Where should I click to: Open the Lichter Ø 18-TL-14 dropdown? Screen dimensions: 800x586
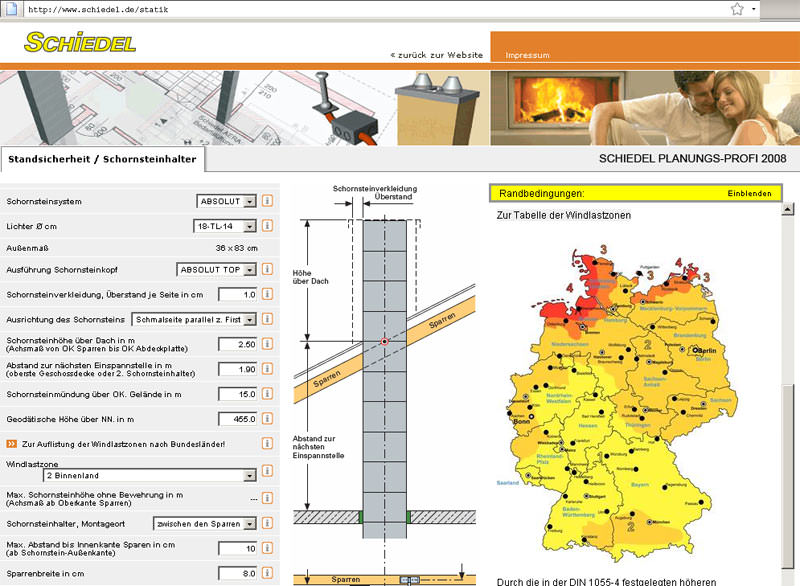pos(224,226)
